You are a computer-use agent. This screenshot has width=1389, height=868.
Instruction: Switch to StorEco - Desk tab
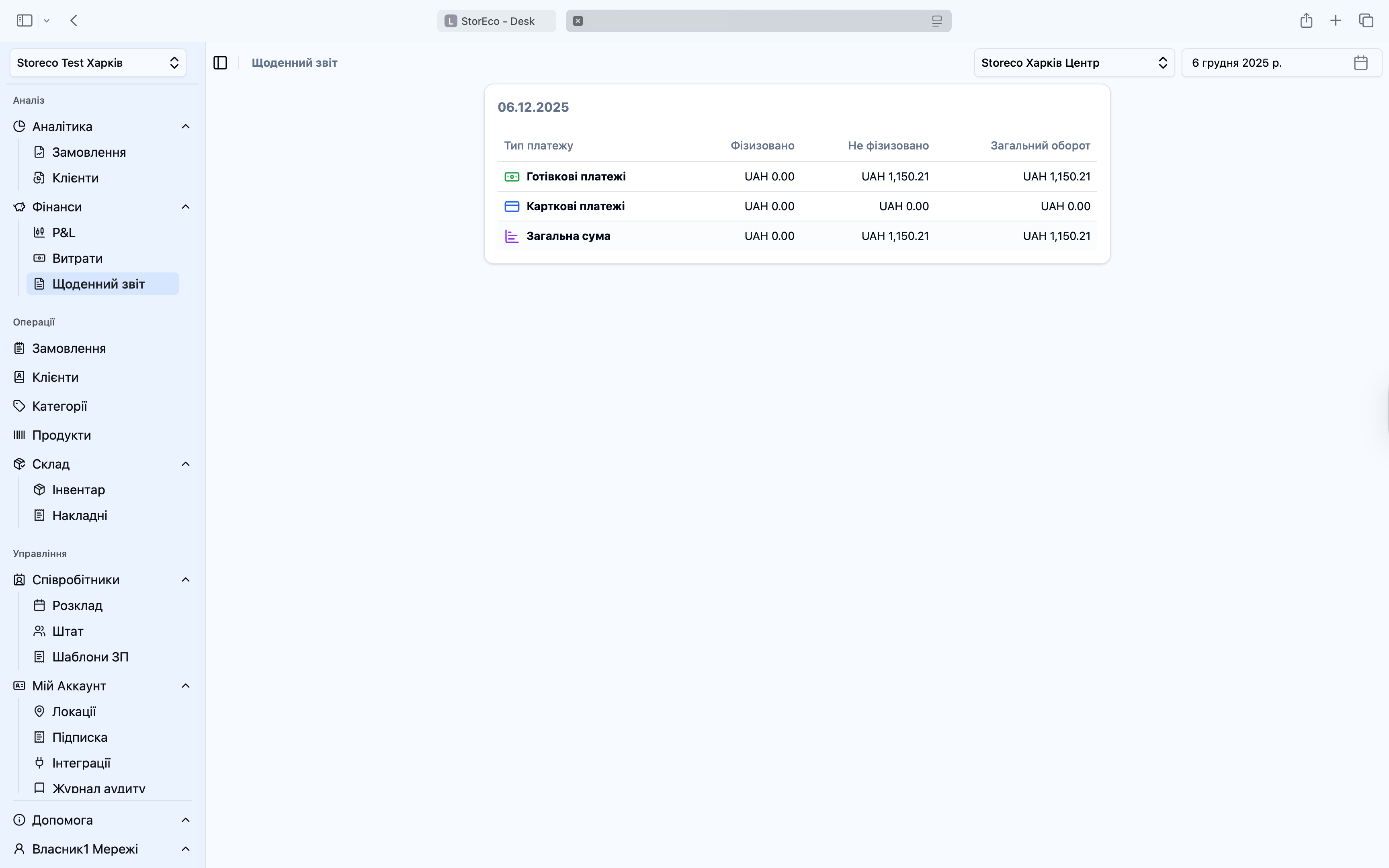pos(496,21)
